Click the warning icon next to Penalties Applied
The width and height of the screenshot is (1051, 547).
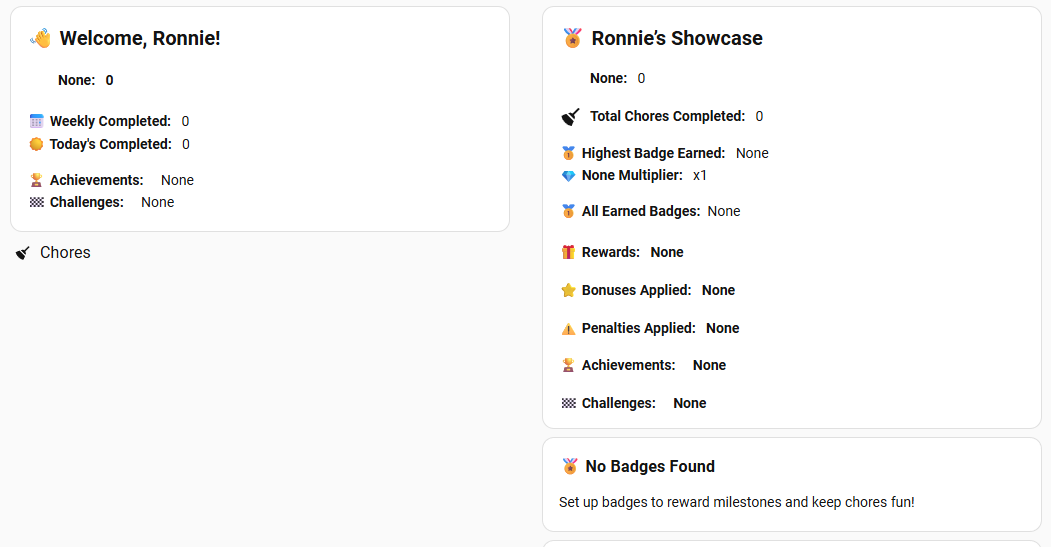568,328
